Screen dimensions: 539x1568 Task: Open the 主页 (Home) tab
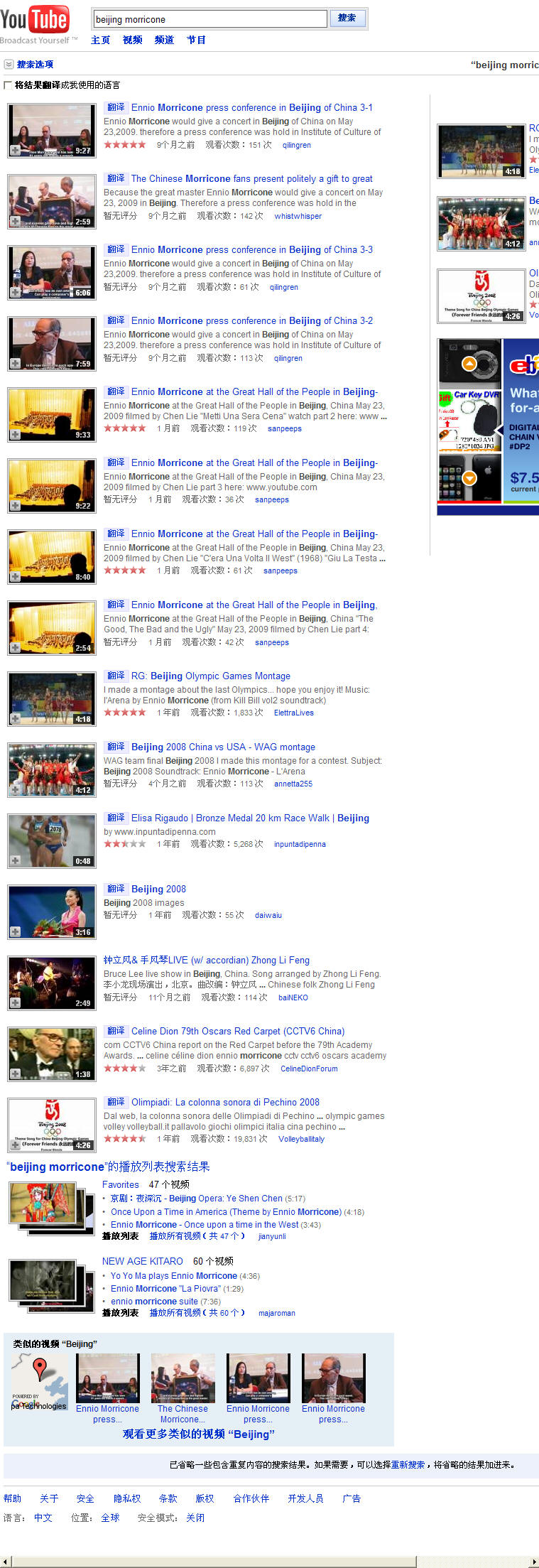click(100, 40)
